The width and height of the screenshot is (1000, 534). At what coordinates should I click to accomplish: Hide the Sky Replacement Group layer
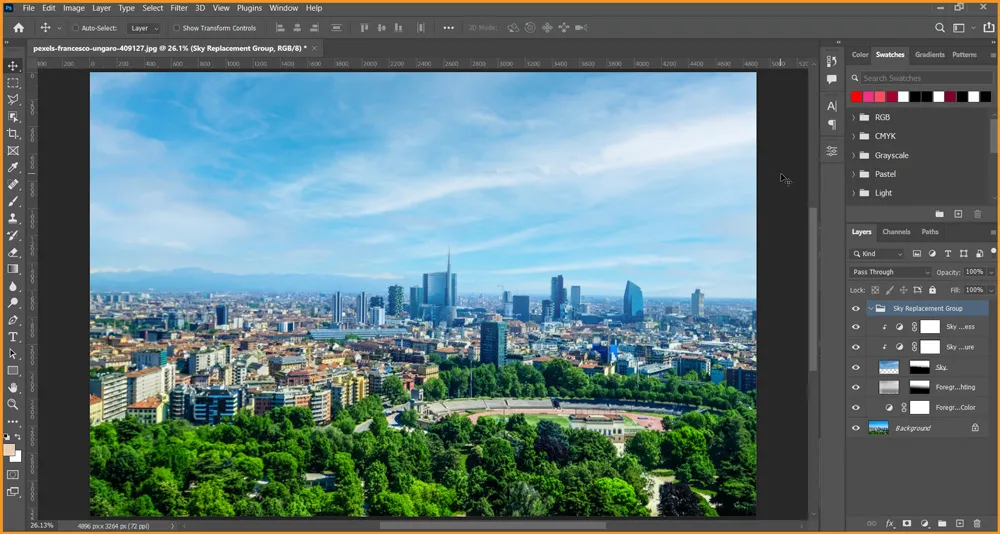856,309
